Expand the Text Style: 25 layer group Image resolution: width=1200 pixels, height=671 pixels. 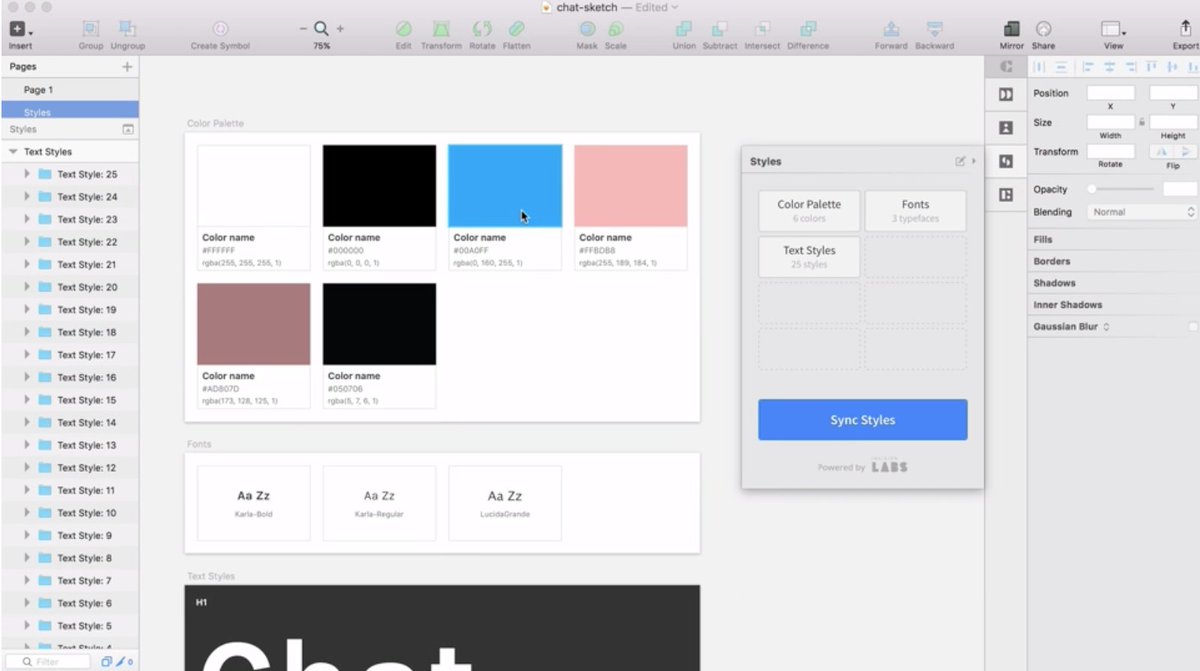[x=27, y=174]
